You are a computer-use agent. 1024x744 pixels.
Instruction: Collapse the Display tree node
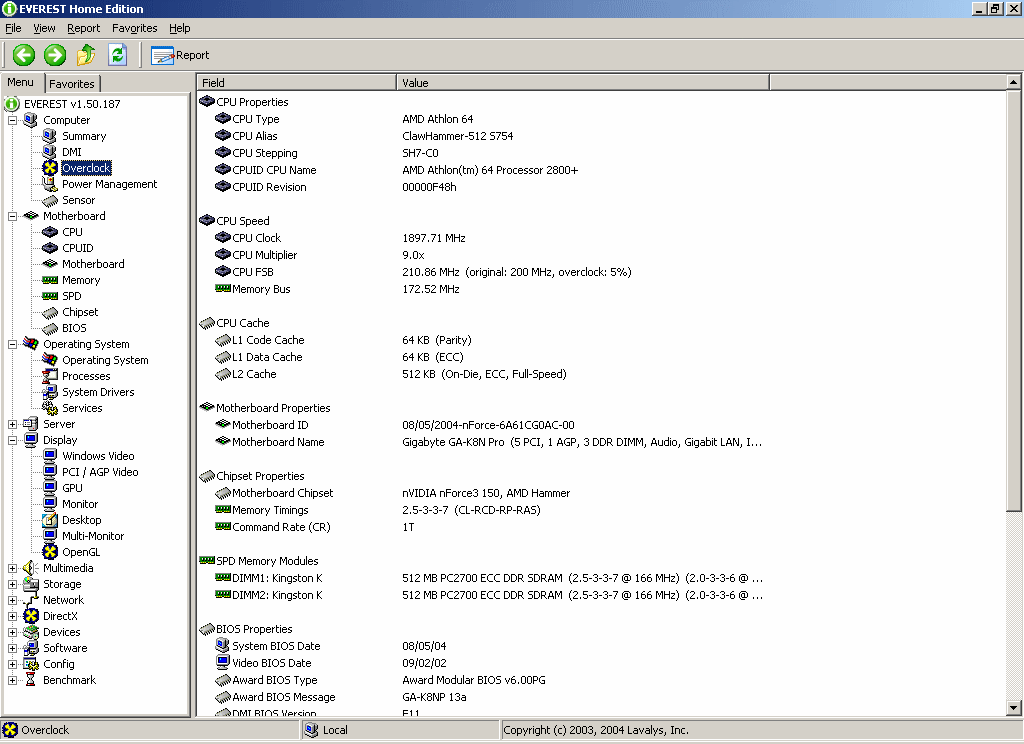pyautogui.click(x=12, y=440)
